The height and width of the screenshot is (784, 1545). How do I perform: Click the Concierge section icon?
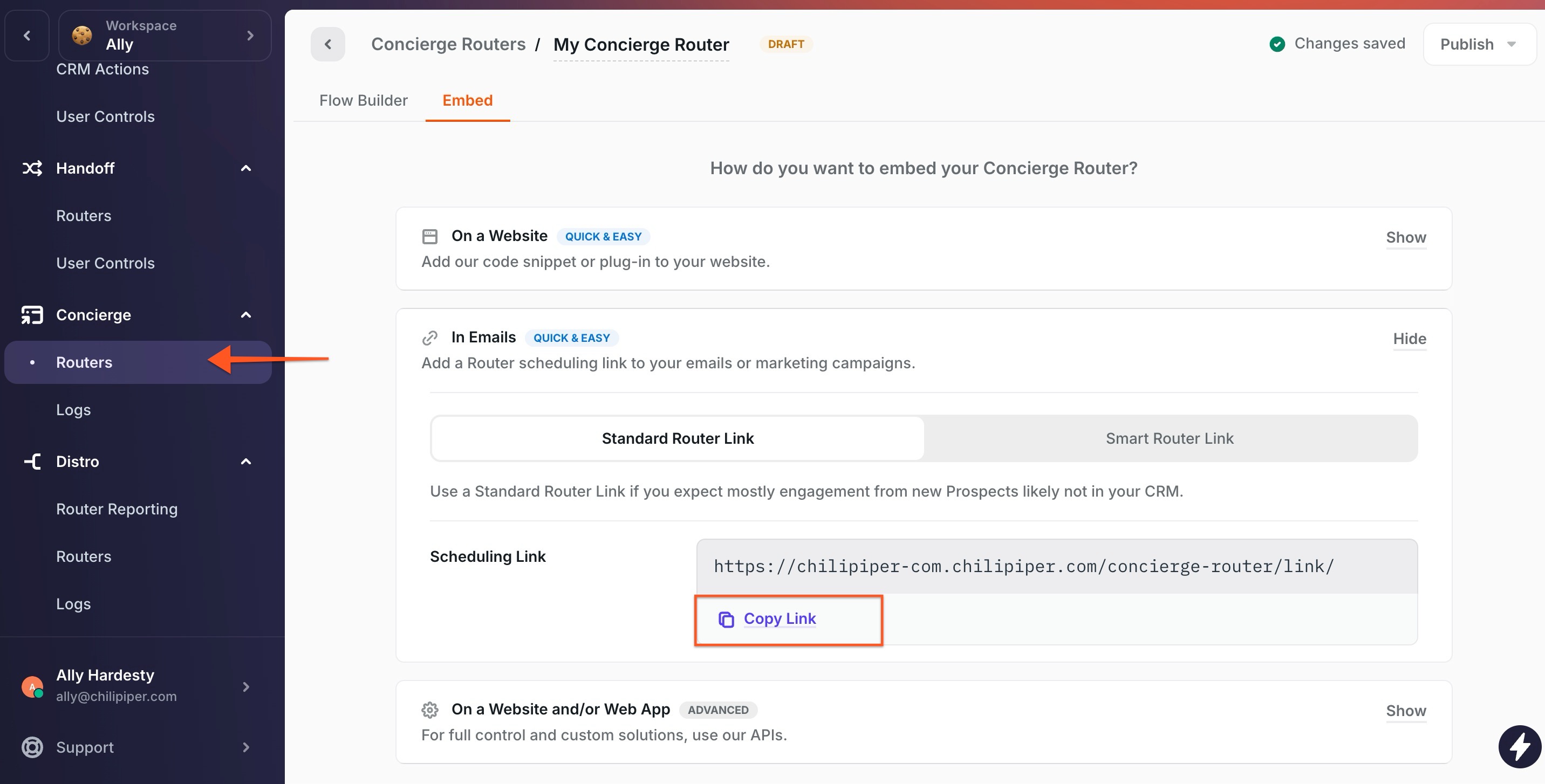pyautogui.click(x=32, y=315)
